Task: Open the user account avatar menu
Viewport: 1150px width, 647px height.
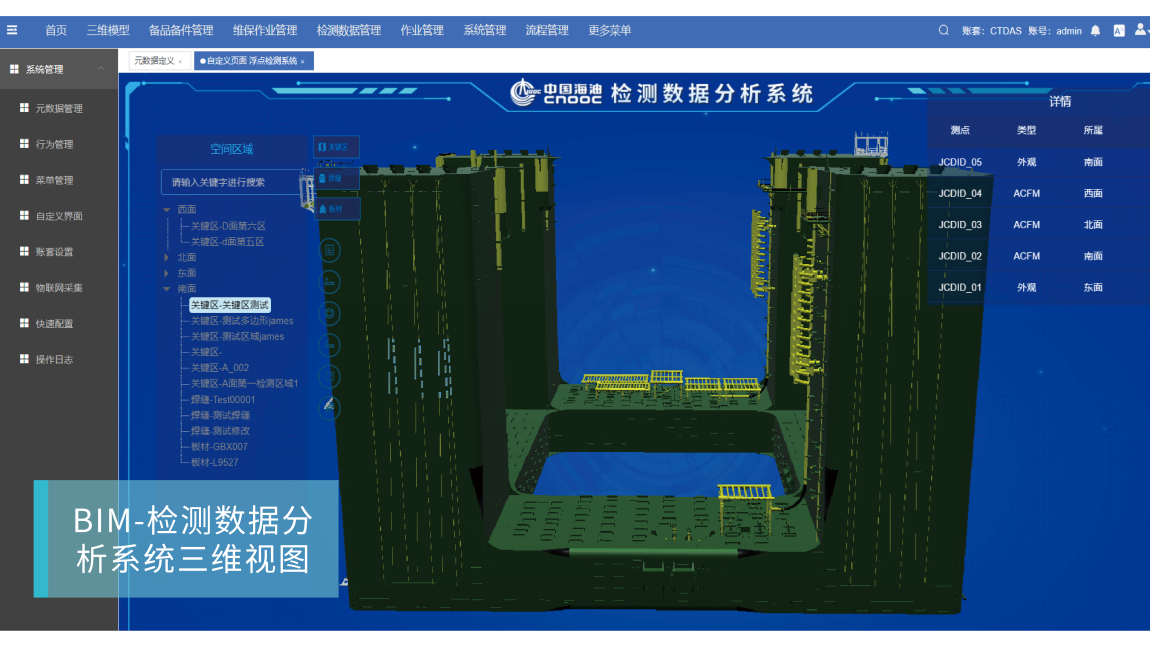Action: (x=1140, y=29)
